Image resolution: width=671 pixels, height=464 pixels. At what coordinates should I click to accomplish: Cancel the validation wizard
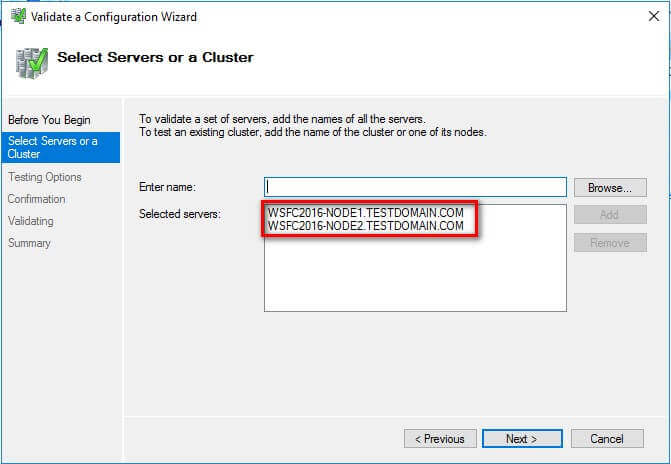(x=606, y=438)
